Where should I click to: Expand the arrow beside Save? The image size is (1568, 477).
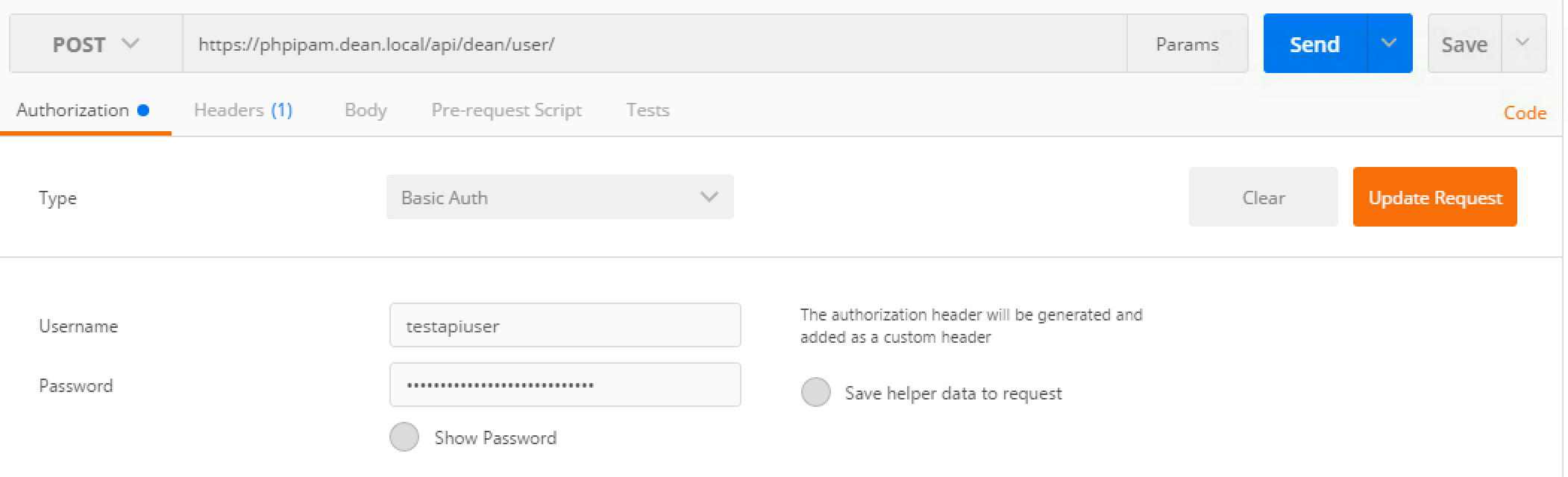pyautogui.click(x=1522, y=43)
